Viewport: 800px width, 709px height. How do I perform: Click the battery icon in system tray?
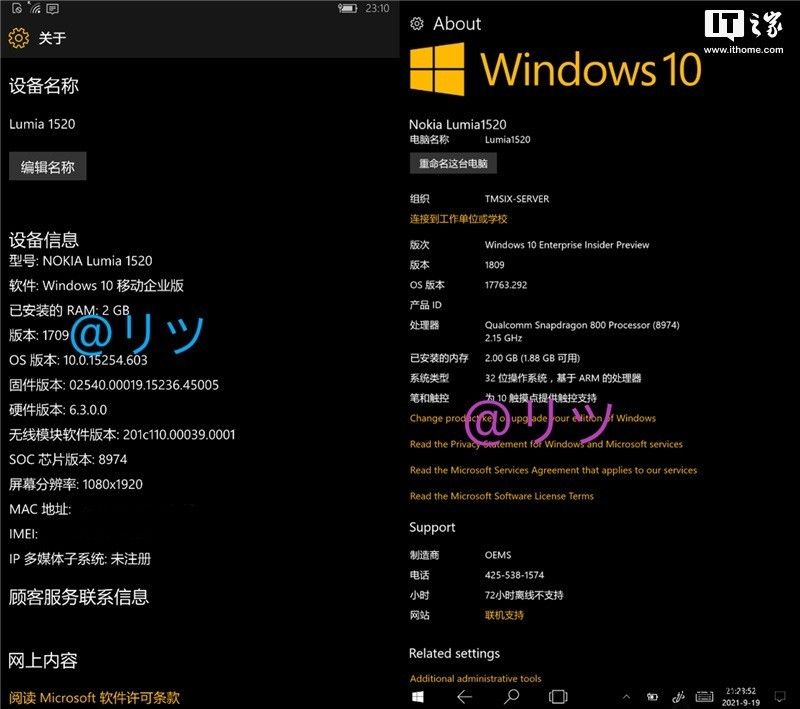pyautogui.click(x=652, y=697)
